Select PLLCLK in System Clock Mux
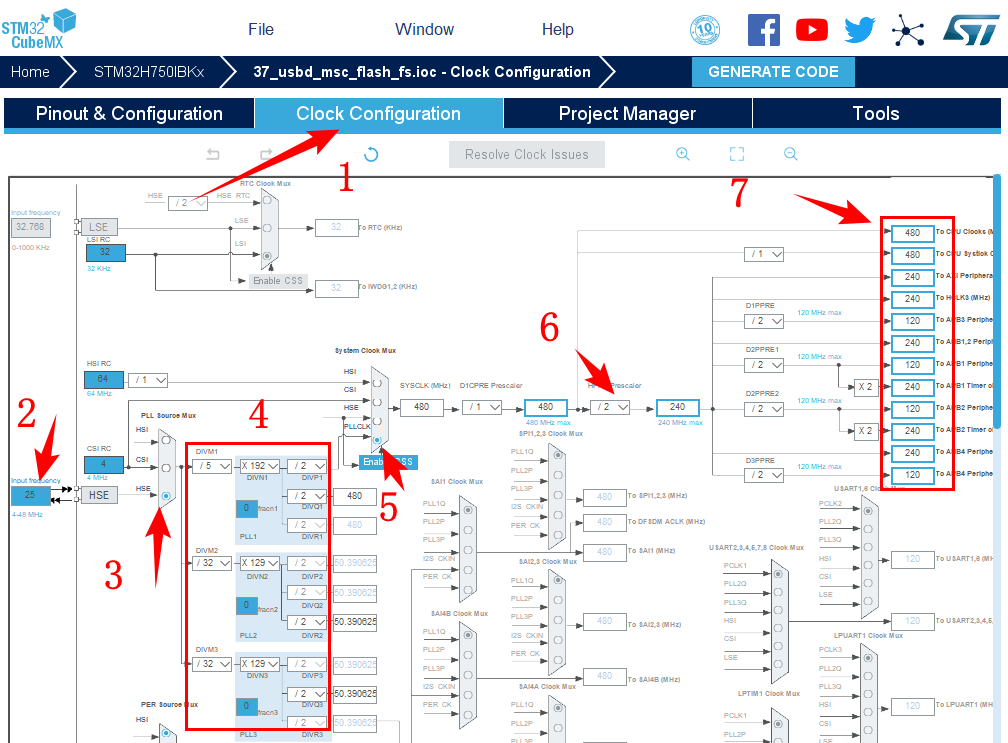 pos(377,440)
